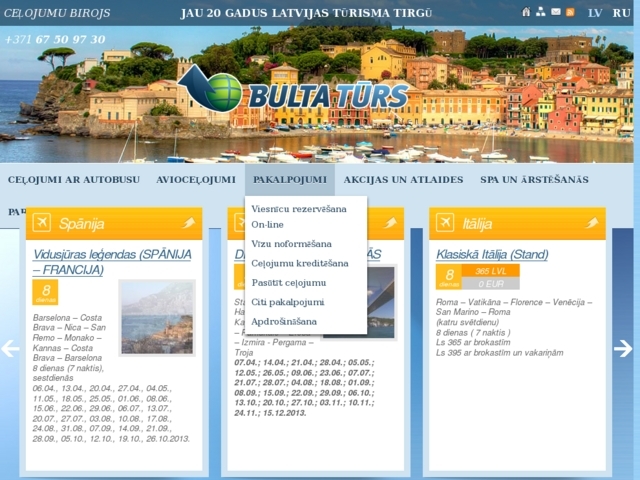The width and height of the screenshot is (640, 480).
Task: Open the orange RSS feed icon
Action: (570, 12)
